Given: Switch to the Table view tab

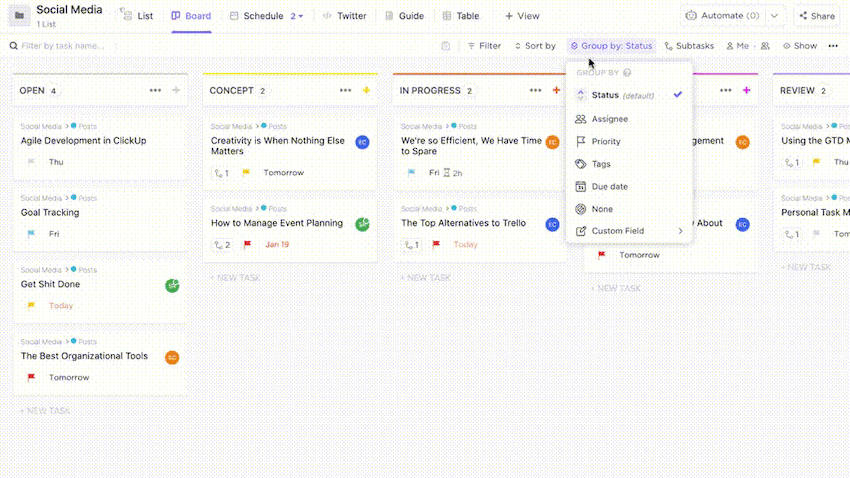Looking at the screenshot, I should [461, 16].
